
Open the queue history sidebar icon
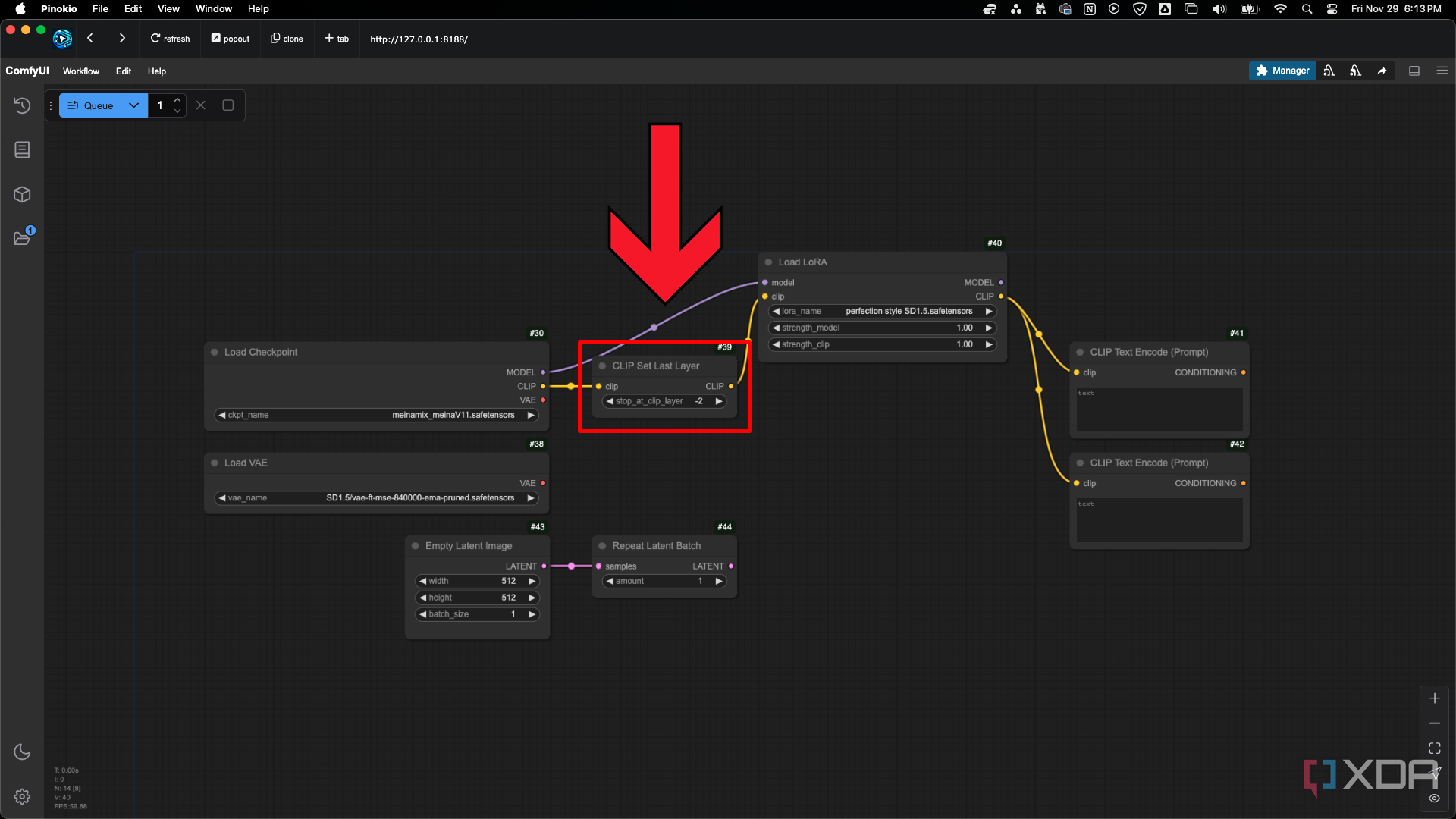22,105
